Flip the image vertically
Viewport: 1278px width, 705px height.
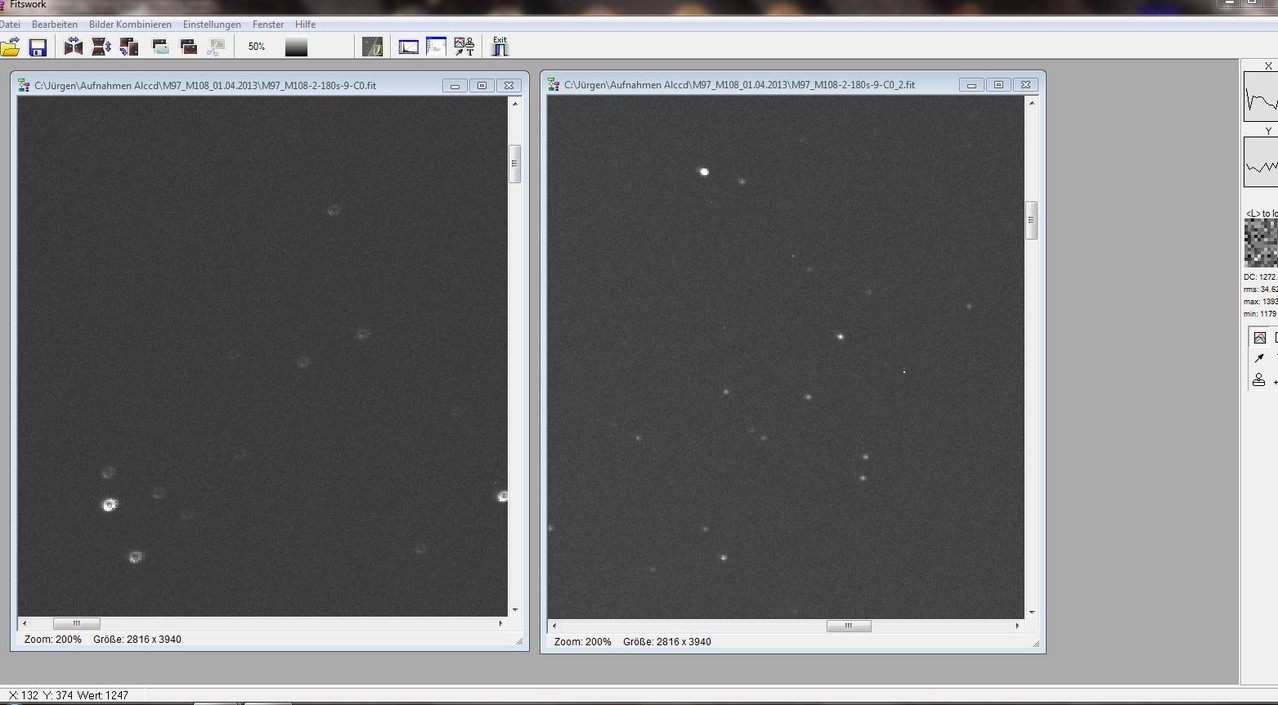pyautogui.click(x=98, y=46)
